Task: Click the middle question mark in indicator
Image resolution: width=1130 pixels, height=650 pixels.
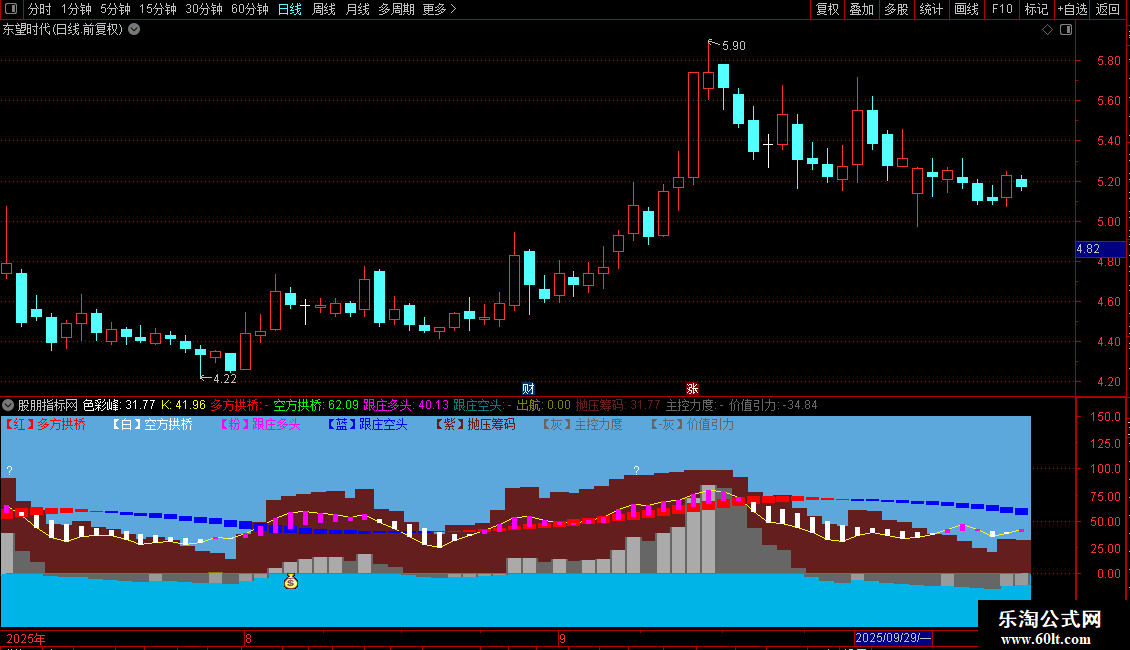Action: pyautogui.click(x=636, y=470)
